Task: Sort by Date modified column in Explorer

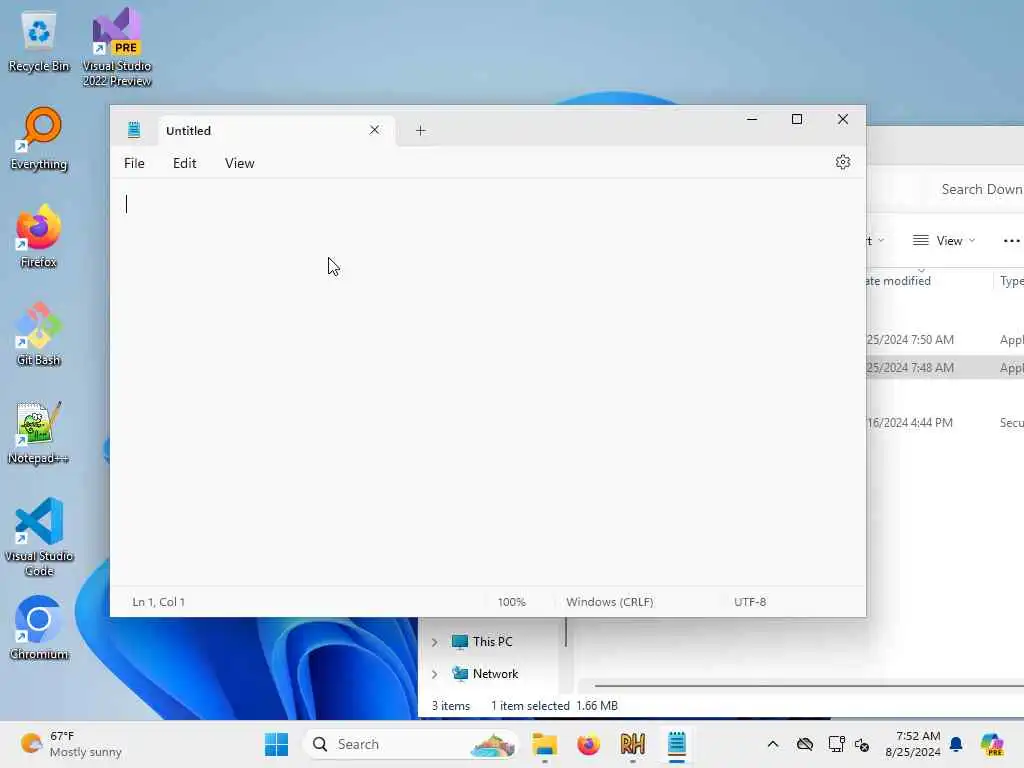Action: click(897, 281)
